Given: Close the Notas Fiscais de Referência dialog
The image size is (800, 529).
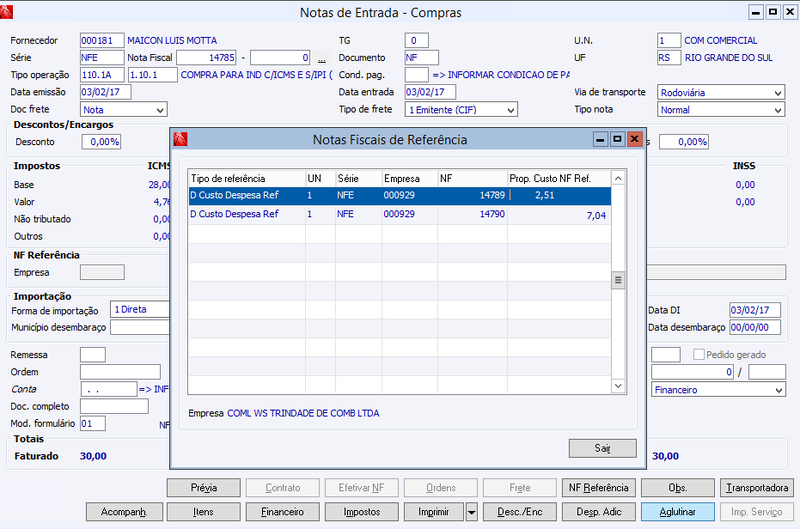Looking at the screenshot, I should (634, 139).
